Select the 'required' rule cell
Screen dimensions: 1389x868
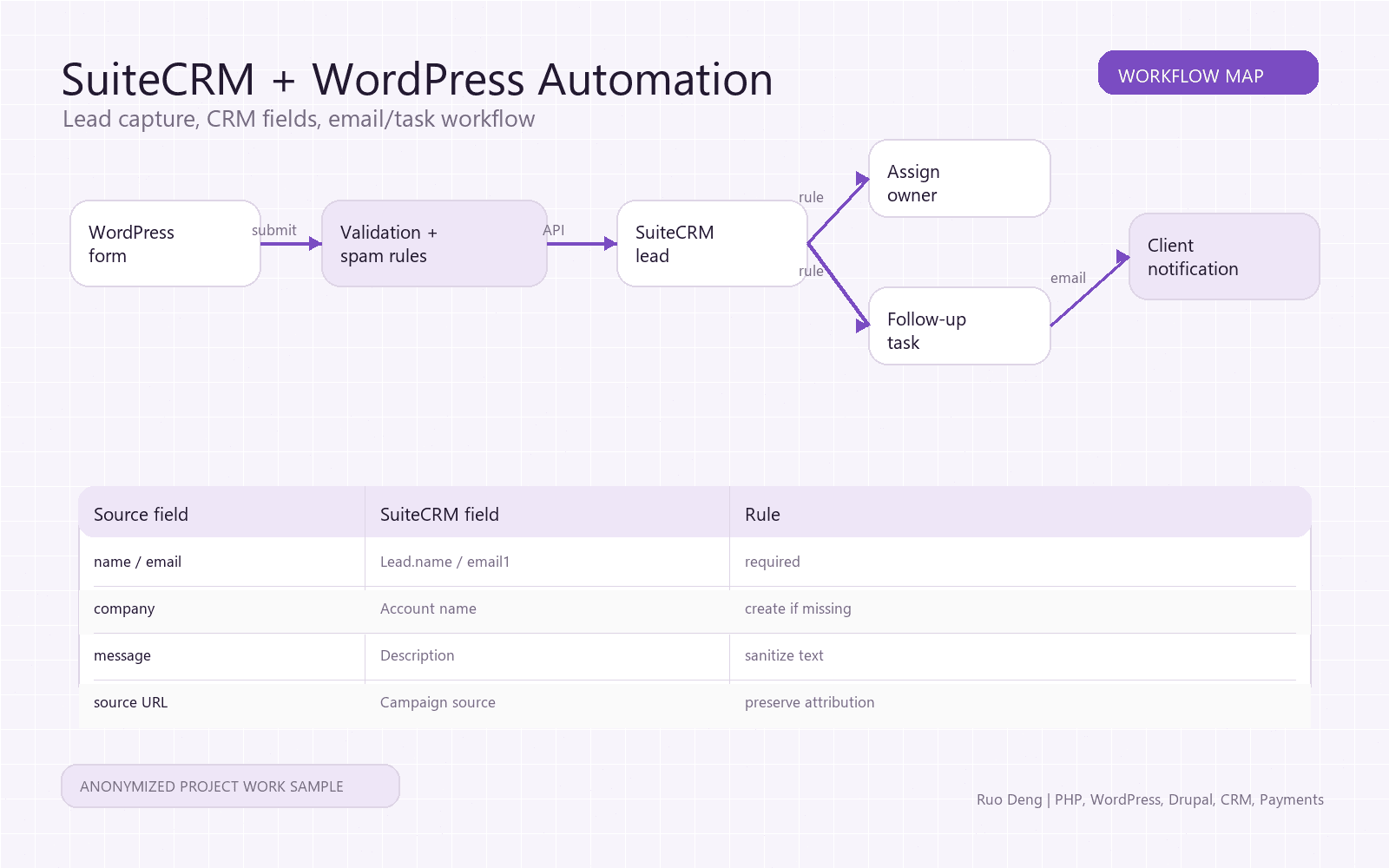click(x=1020, y=562)
